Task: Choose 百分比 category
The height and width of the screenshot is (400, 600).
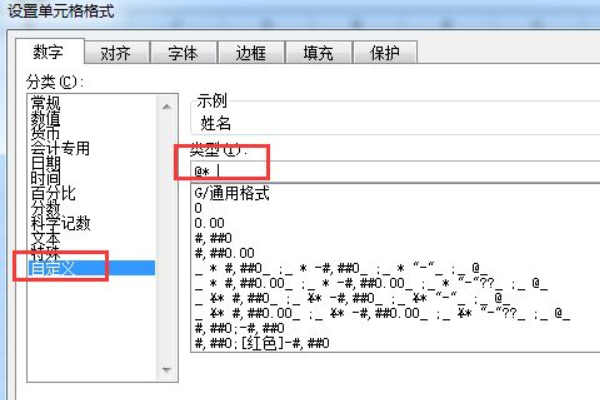Action: click(53, 193)
